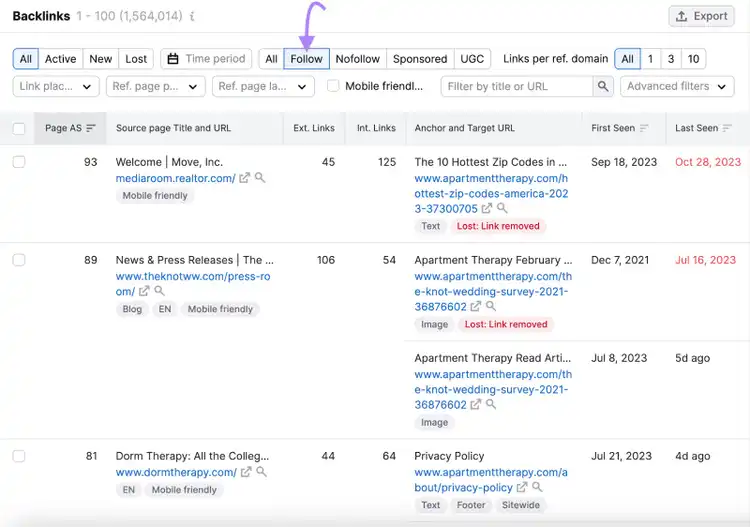Choose the first All status filter tab
Screen dimensions: 750x527
coord(26,59)
